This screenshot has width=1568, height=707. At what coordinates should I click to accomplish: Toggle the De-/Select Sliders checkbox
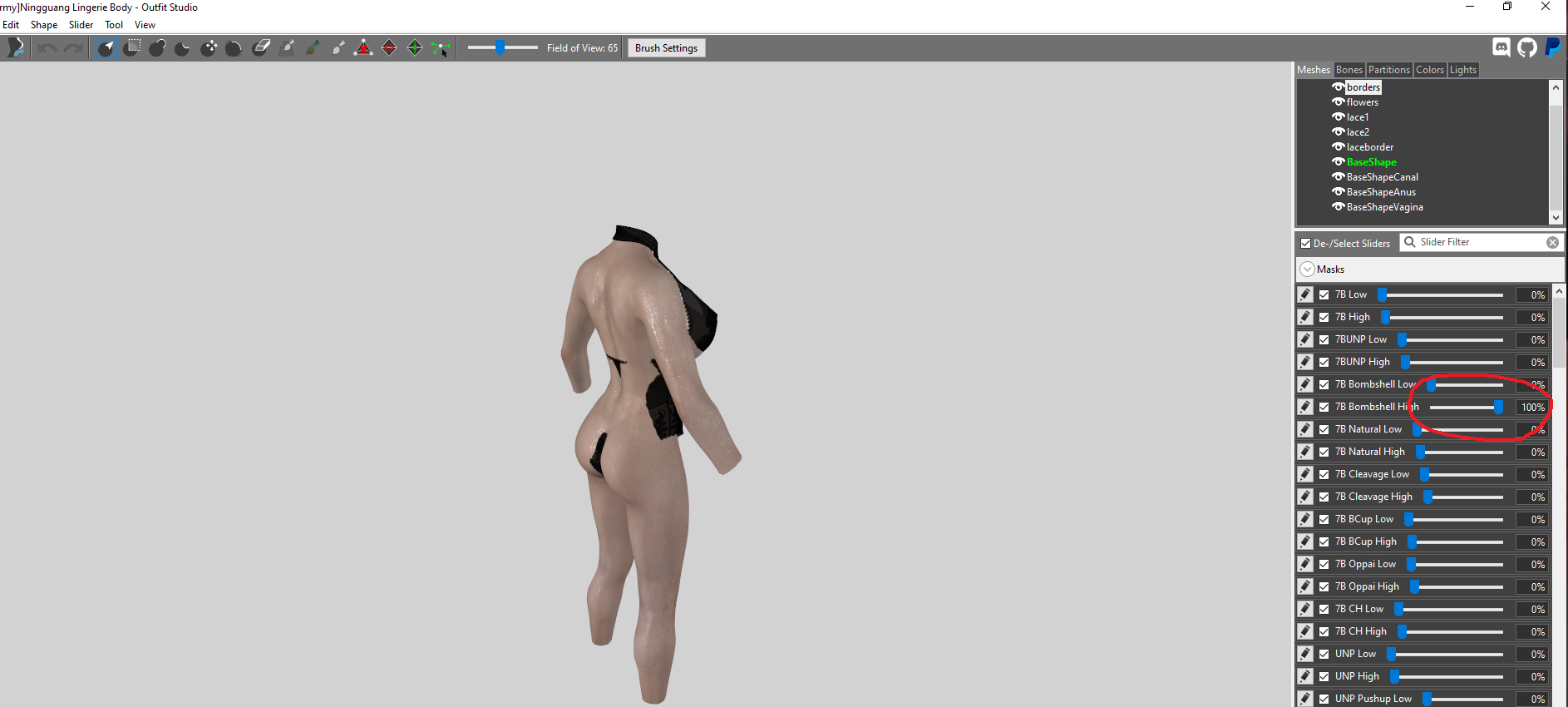[1306, 244]
